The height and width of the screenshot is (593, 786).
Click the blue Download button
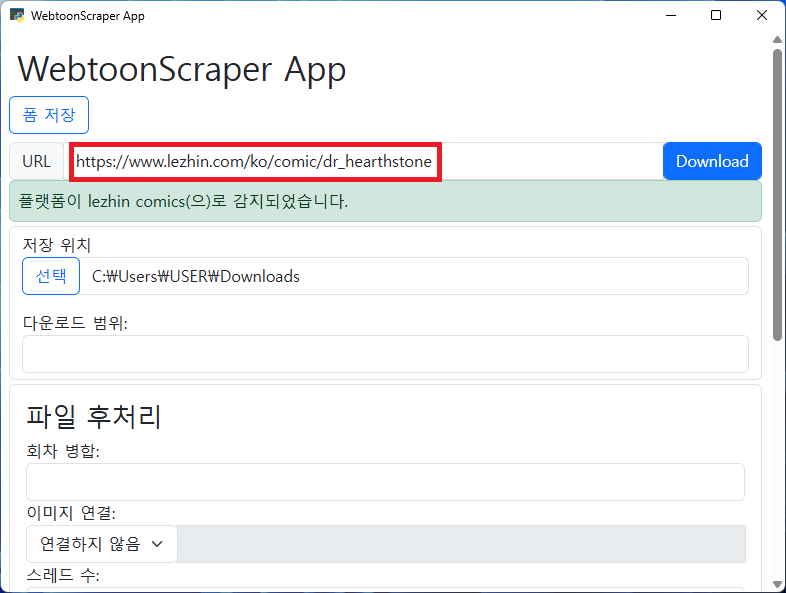coord(712,161)
